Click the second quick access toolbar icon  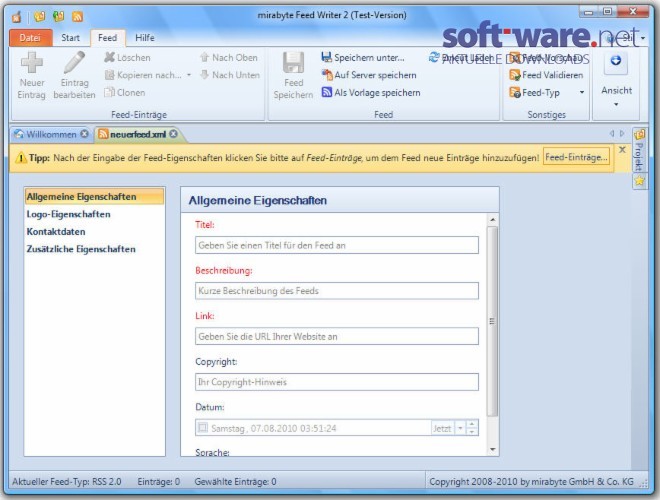[59, 16]
